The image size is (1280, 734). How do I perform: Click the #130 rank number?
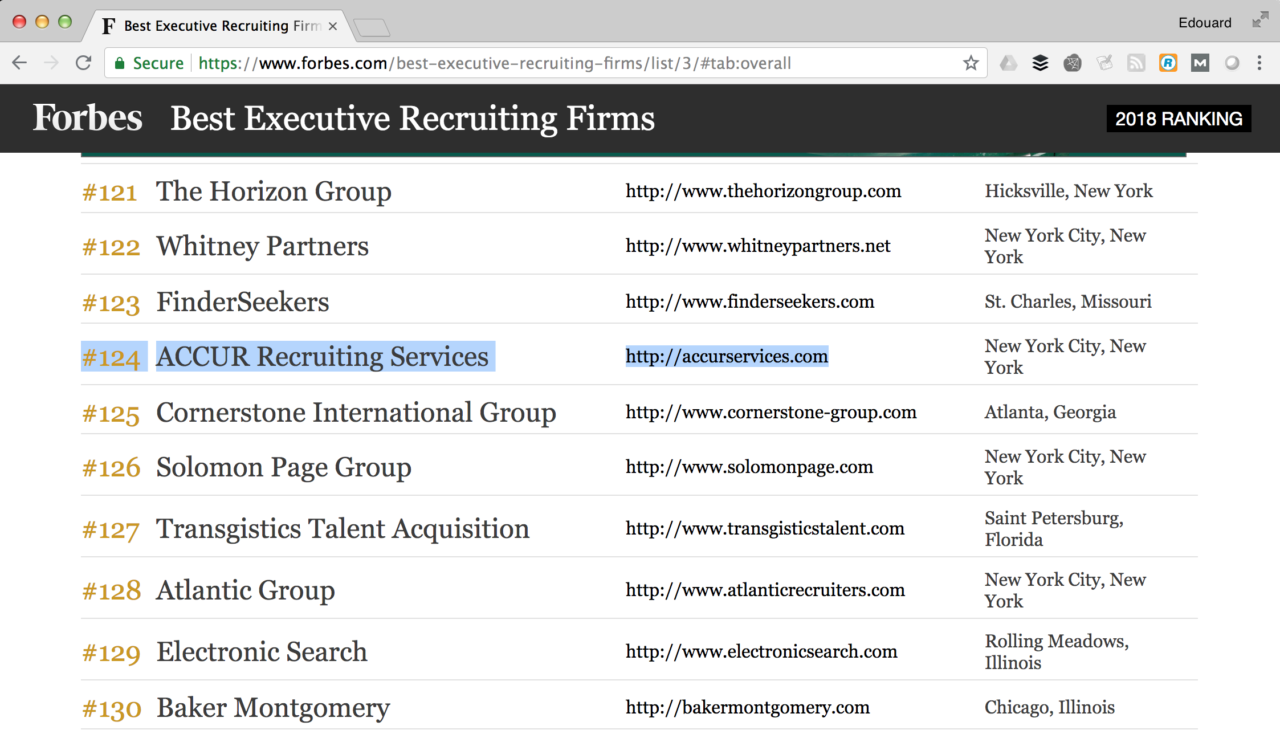pos(111,709)
